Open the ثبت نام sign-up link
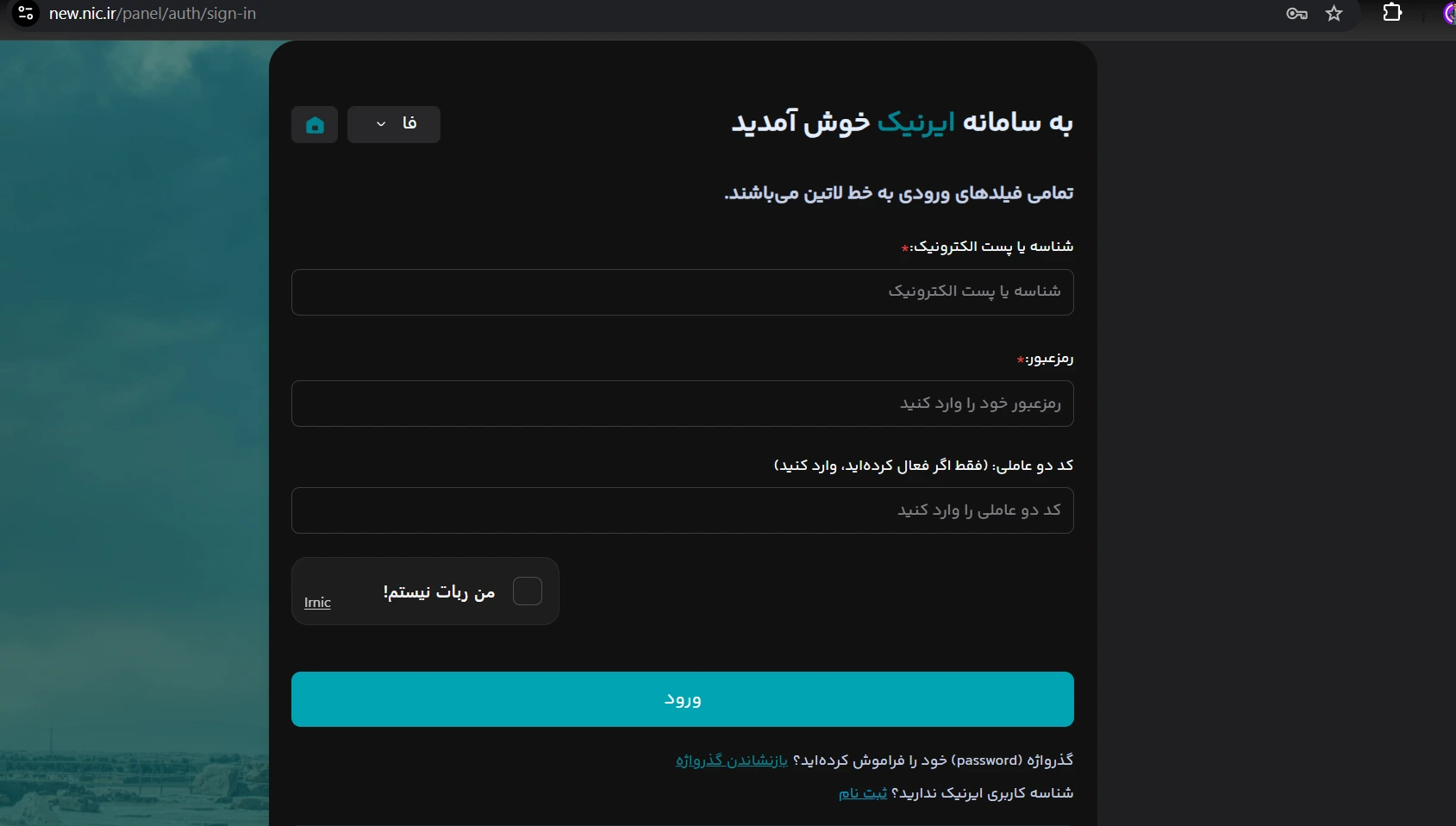 [863, 793]
